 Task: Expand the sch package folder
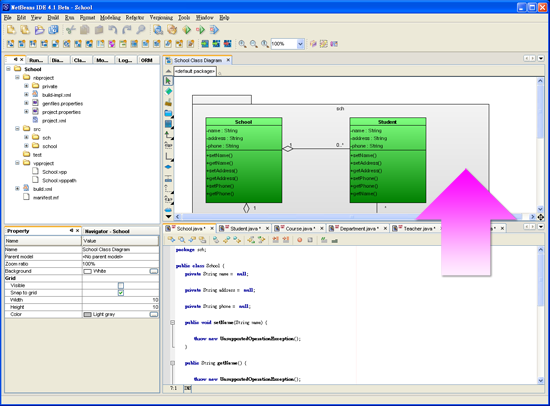pos(26,137)
